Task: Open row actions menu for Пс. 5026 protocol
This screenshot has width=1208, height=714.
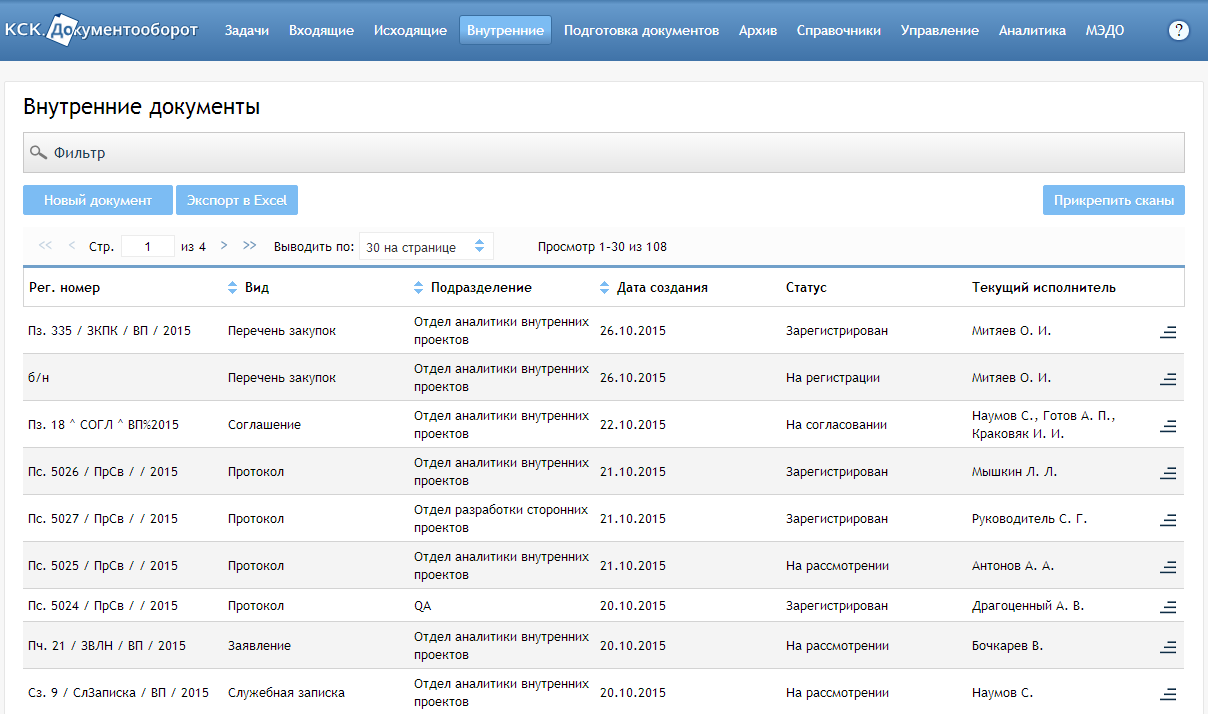Action: [1168, 473]
